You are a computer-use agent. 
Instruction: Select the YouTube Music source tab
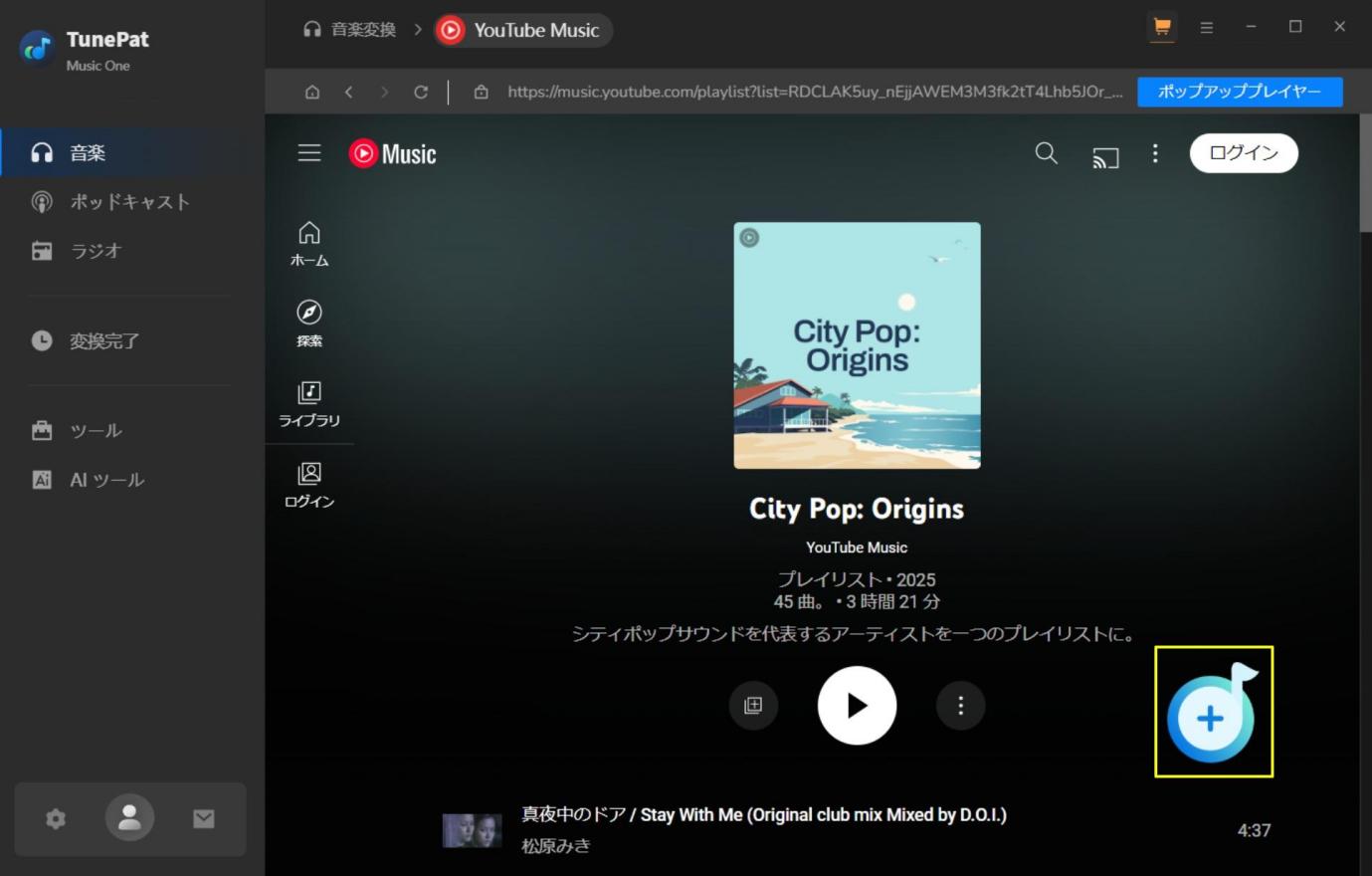[x=523, y=30]
